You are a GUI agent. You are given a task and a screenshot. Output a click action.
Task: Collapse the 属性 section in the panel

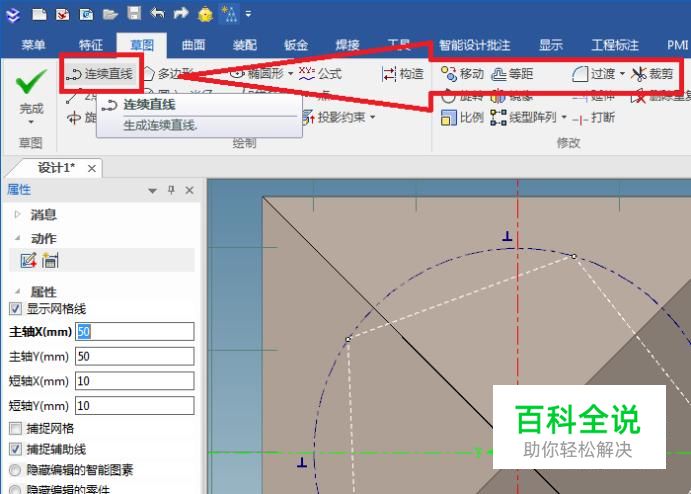[x=18, y=291]
